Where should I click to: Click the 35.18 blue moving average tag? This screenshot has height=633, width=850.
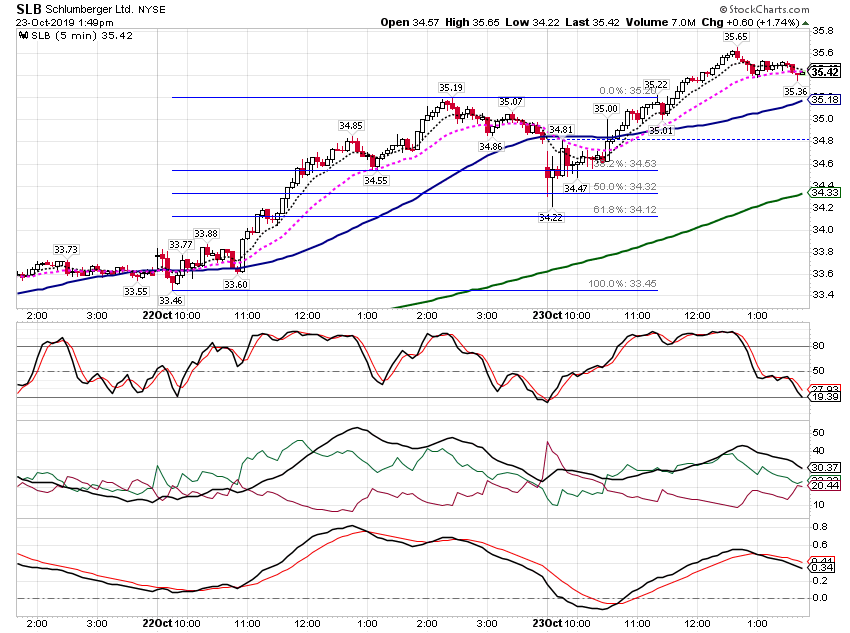tap(825, 100)
